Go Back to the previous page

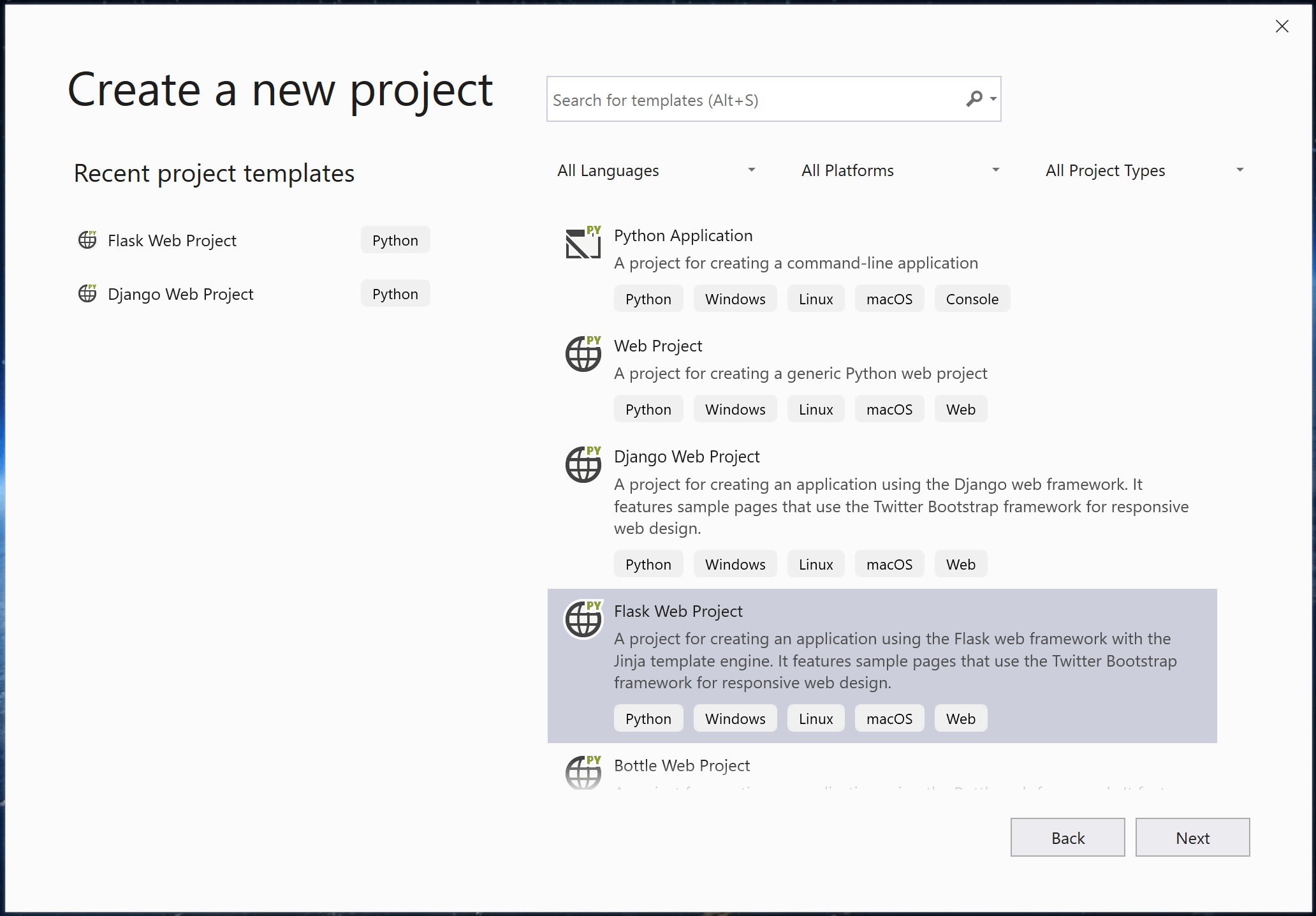click(x=1067, y=838)
